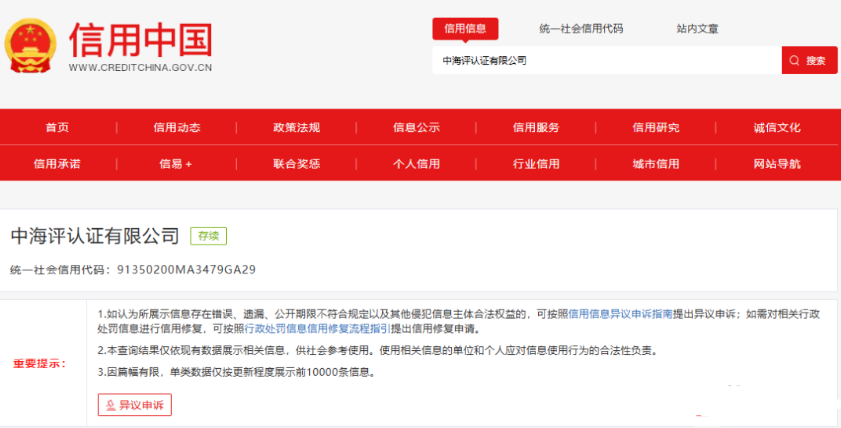The height and width of the screenshot is (428, 841).
Task: Open the 首页 menu item
Action: [57, 127]
